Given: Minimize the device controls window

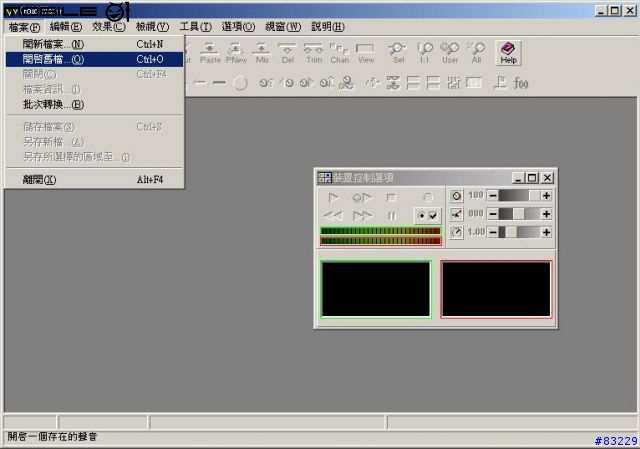Looking at the screenshot, I should click(x=518, y=178).
